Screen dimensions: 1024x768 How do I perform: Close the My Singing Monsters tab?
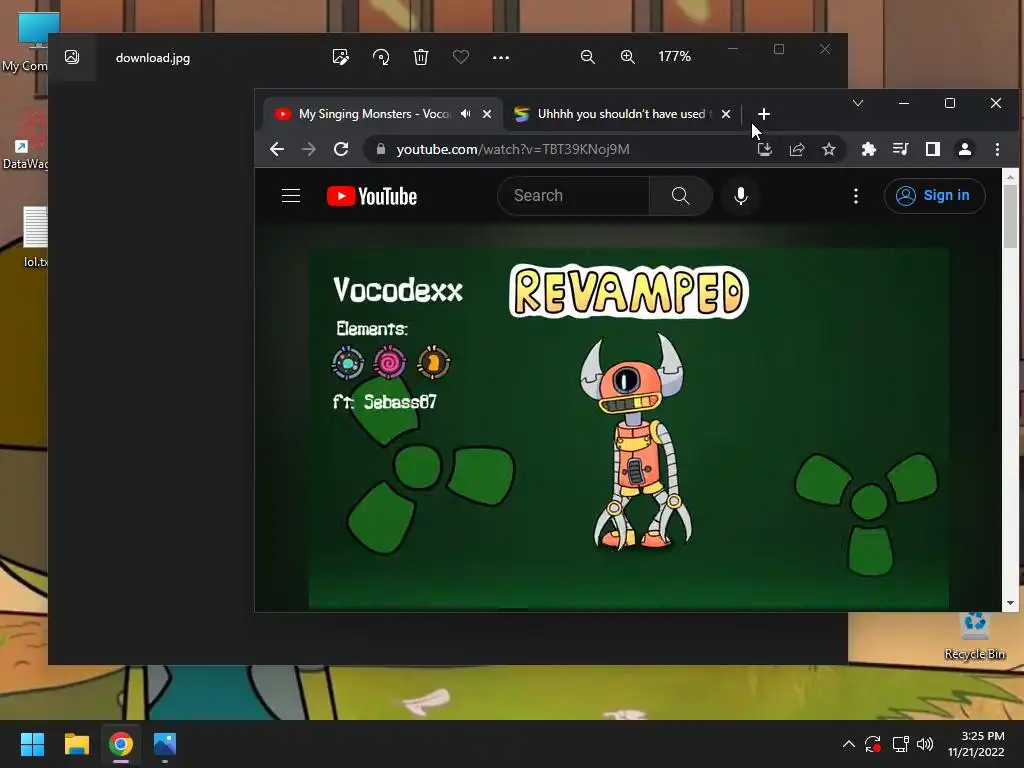tap(487, 114)
